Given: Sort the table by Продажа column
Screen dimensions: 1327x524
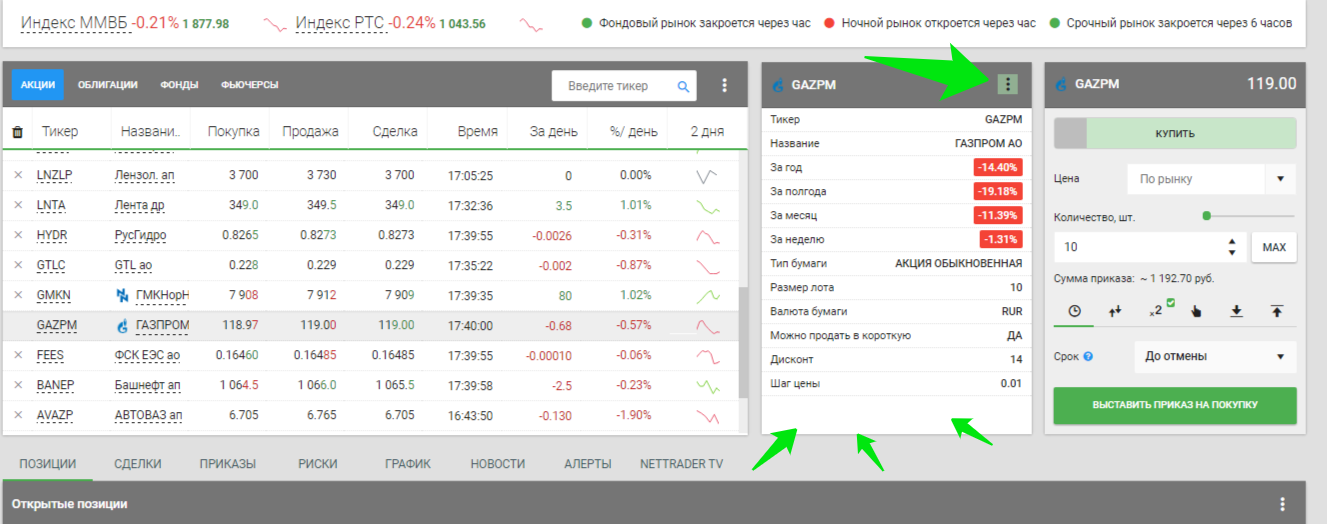Looking at the screenshot, I should tap(310, 131).
